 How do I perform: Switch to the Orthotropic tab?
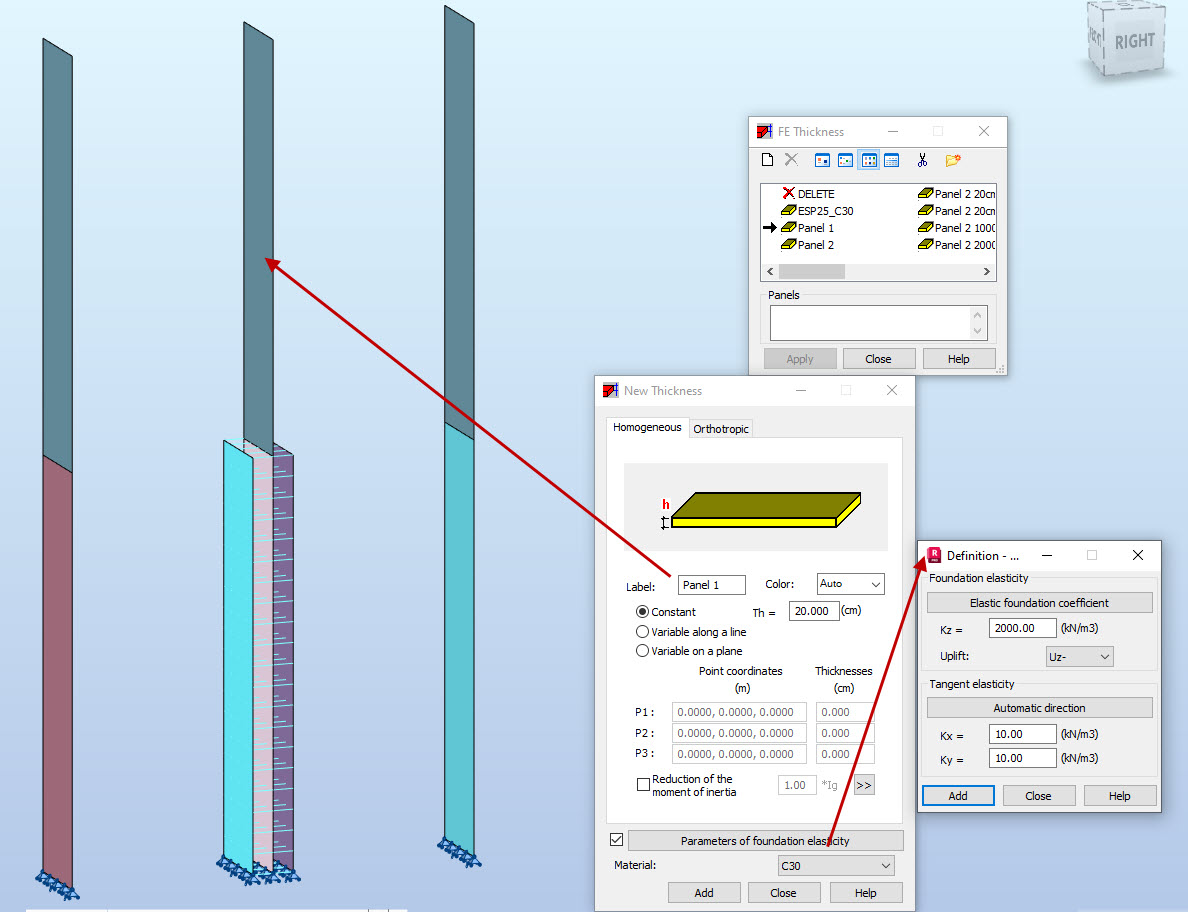point(721,428)
